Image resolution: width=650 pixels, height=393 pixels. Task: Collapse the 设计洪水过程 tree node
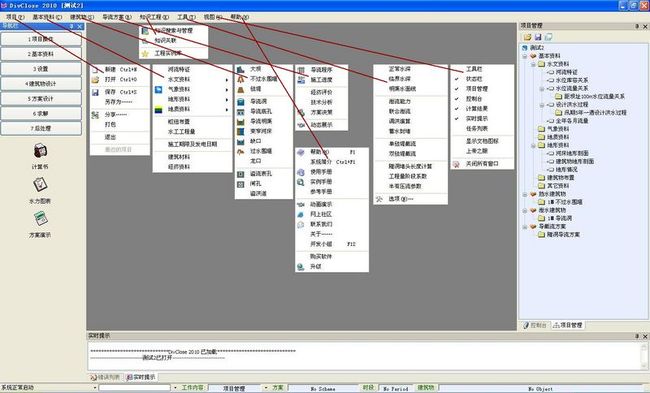click(x=541, y=105)
